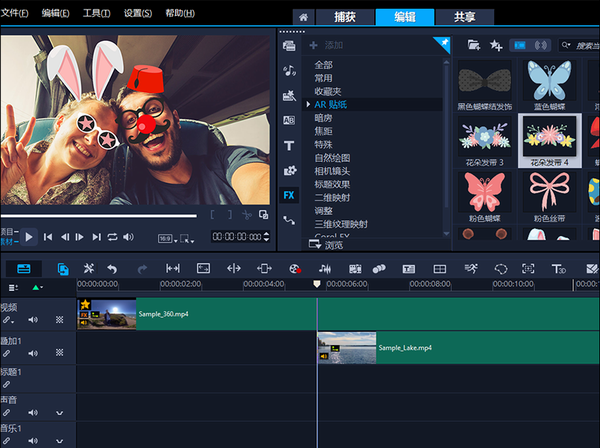Mute the video track speaker icon
This screenshot has height=448, width=600.
click(33, 320)
